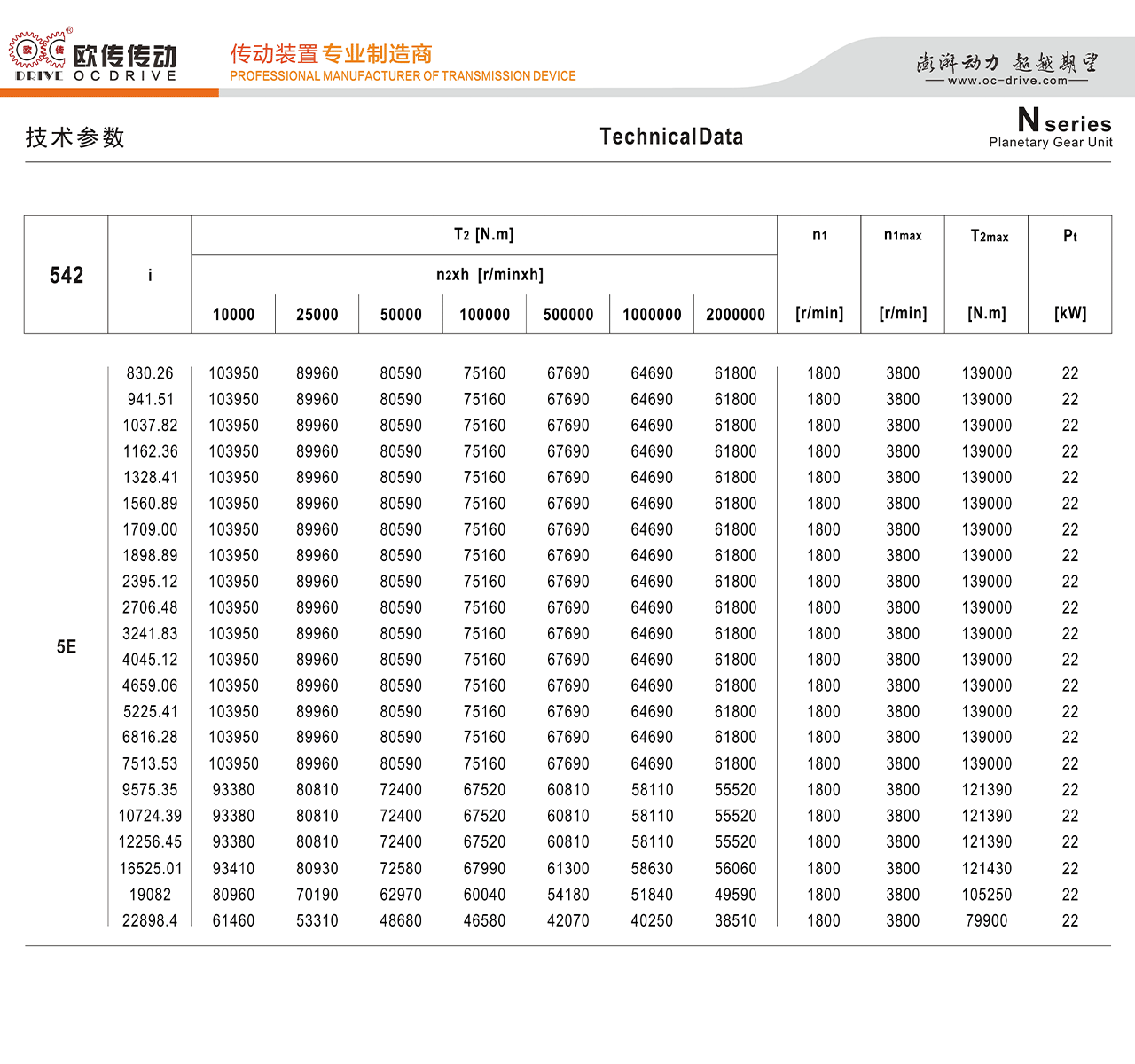Click the T2 [N.m] column header
Viewport: 1135px width, 1064px height.
[484, 235]
